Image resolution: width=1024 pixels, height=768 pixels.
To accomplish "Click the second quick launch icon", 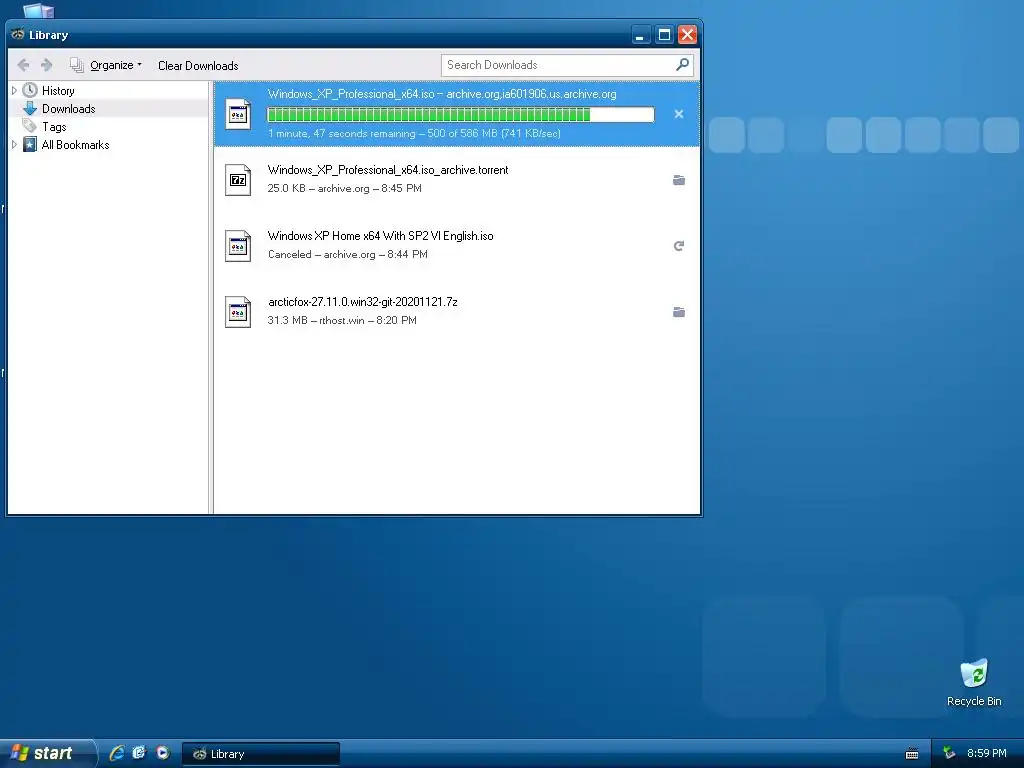I will tap(139, 753).
